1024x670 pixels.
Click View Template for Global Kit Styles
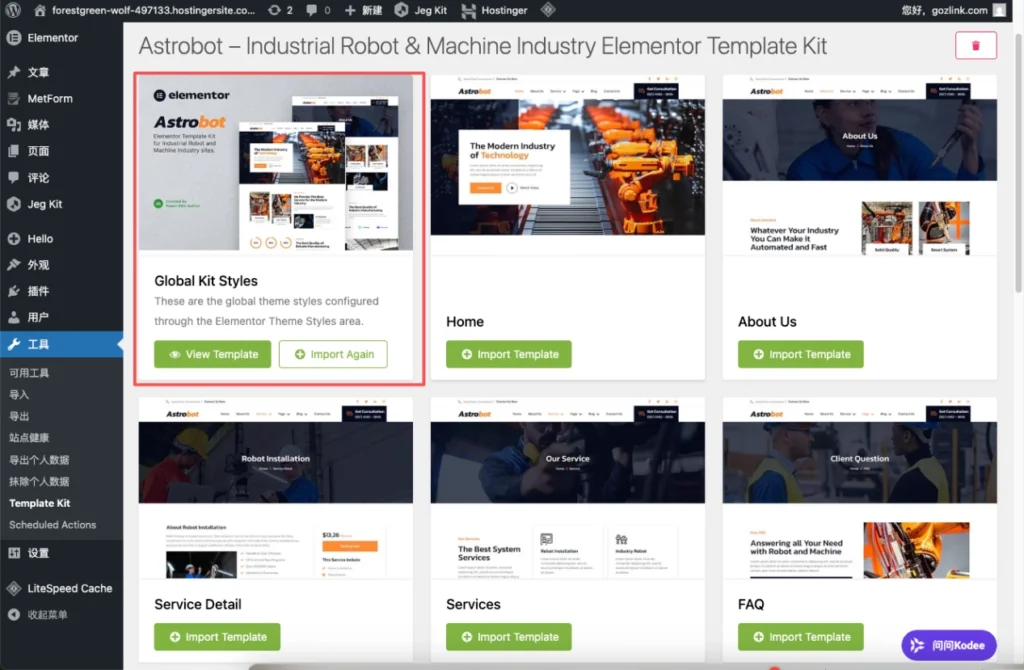point(212,355)
